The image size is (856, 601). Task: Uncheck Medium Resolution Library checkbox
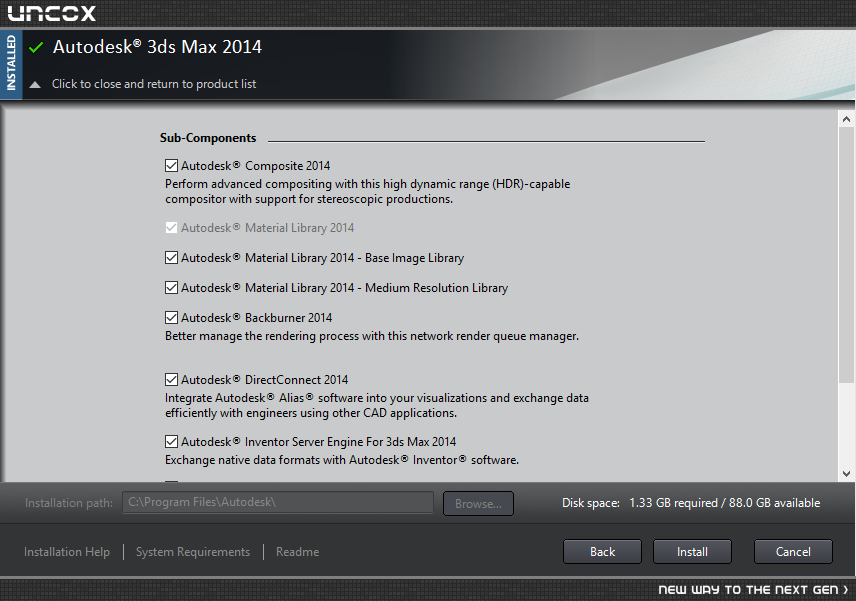[171, 288]
